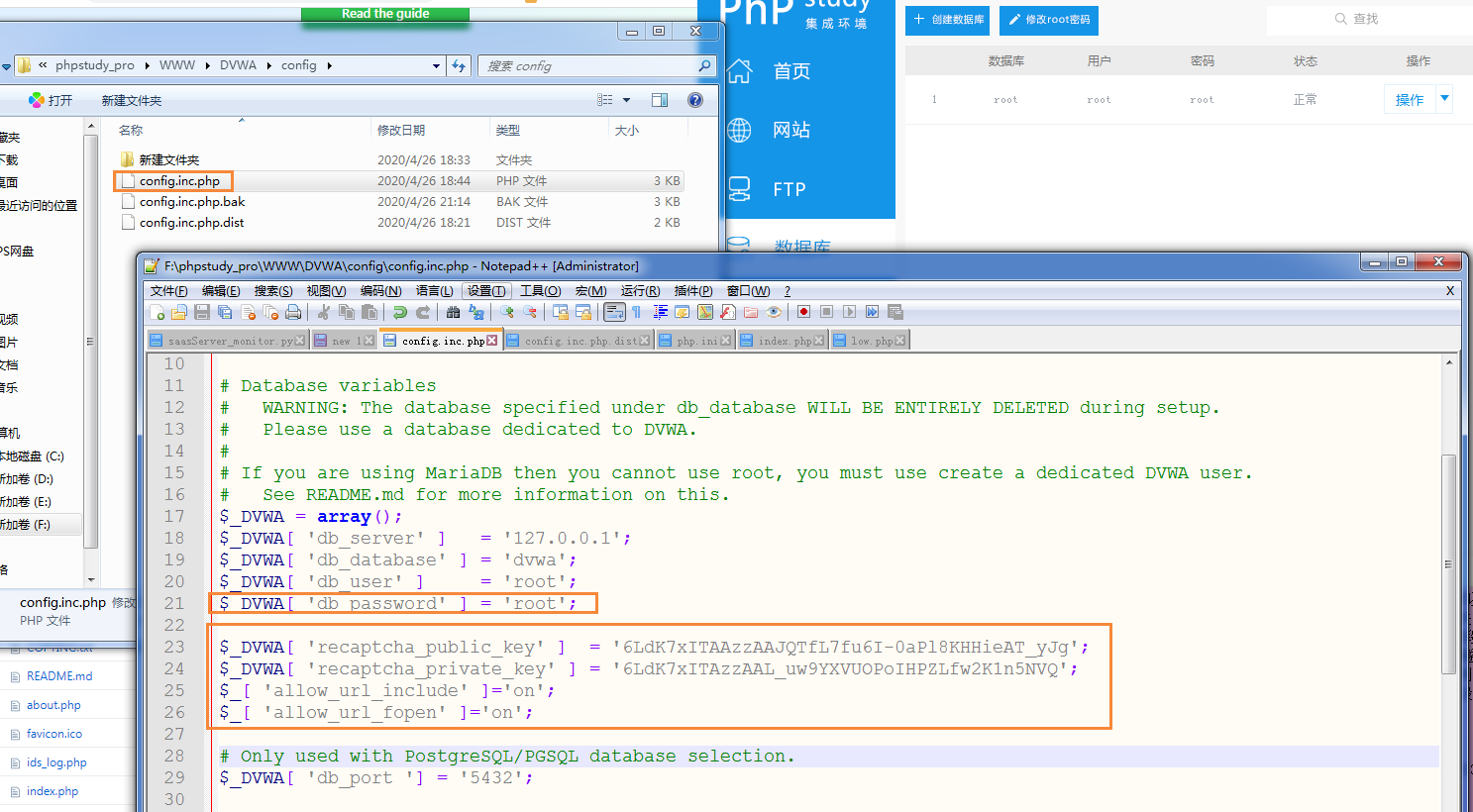Open the 编码(N) menu in Notepad++
1473x812 pixels.
coord(380,290)
